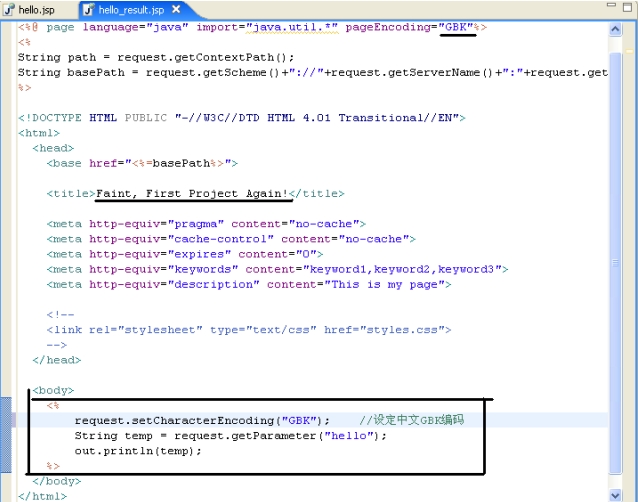This screenshot has width=638, height=502.
Task: Click the getParameter("hello") line
Action: [231, 436]
